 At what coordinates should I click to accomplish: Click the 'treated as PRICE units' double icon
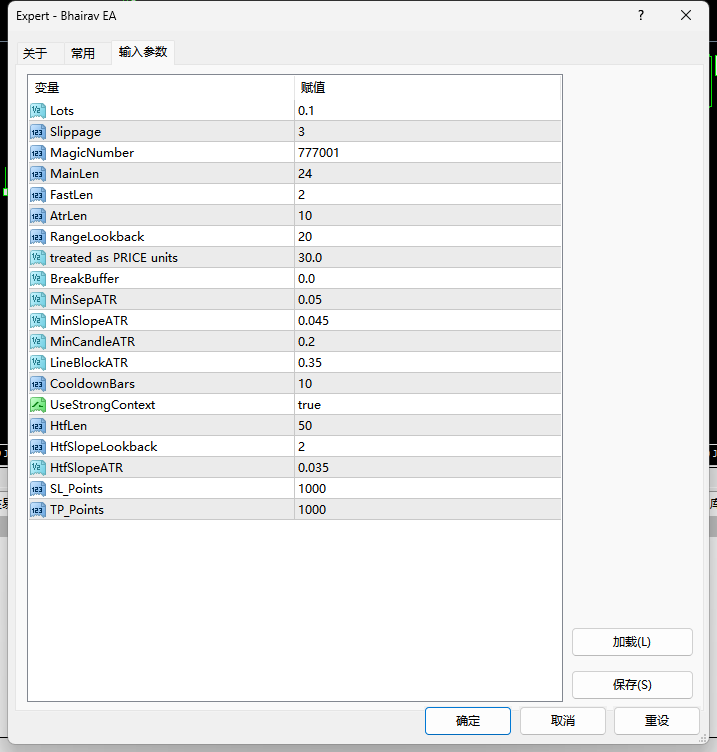pos(38,258)
